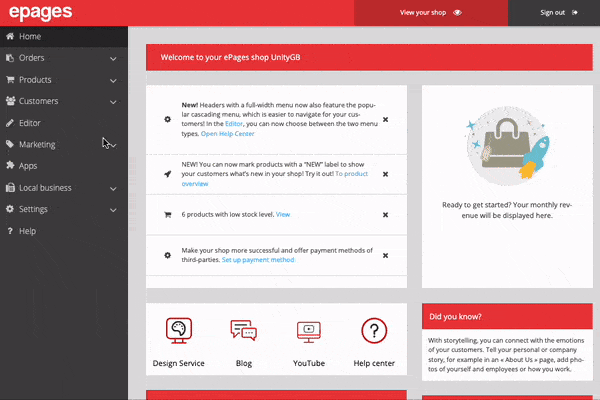
Task: Follow the Set up payment method link
Action: (258, 260)
